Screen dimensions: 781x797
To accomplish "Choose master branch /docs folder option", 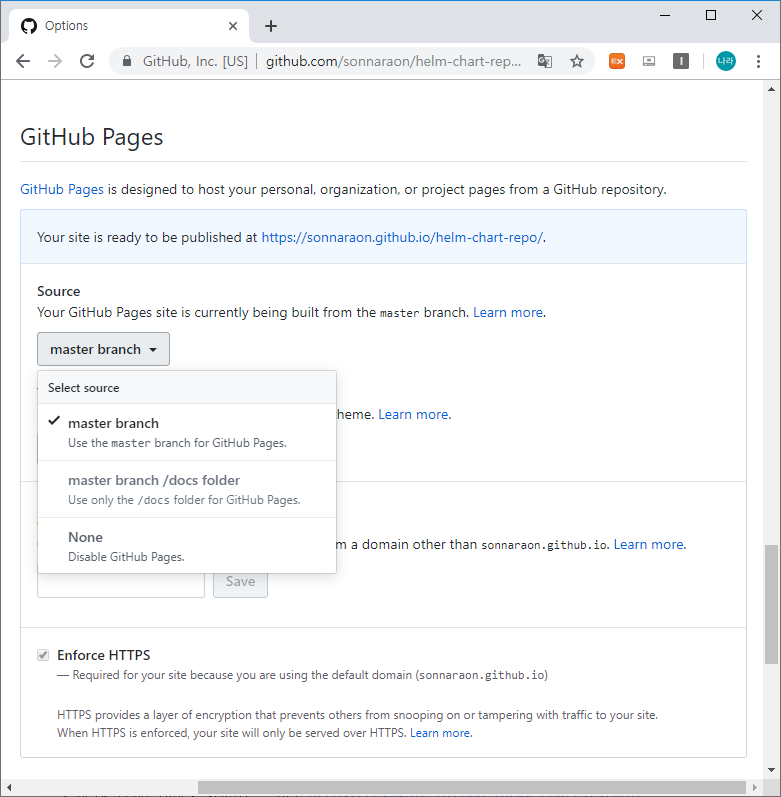I will 187,489.
